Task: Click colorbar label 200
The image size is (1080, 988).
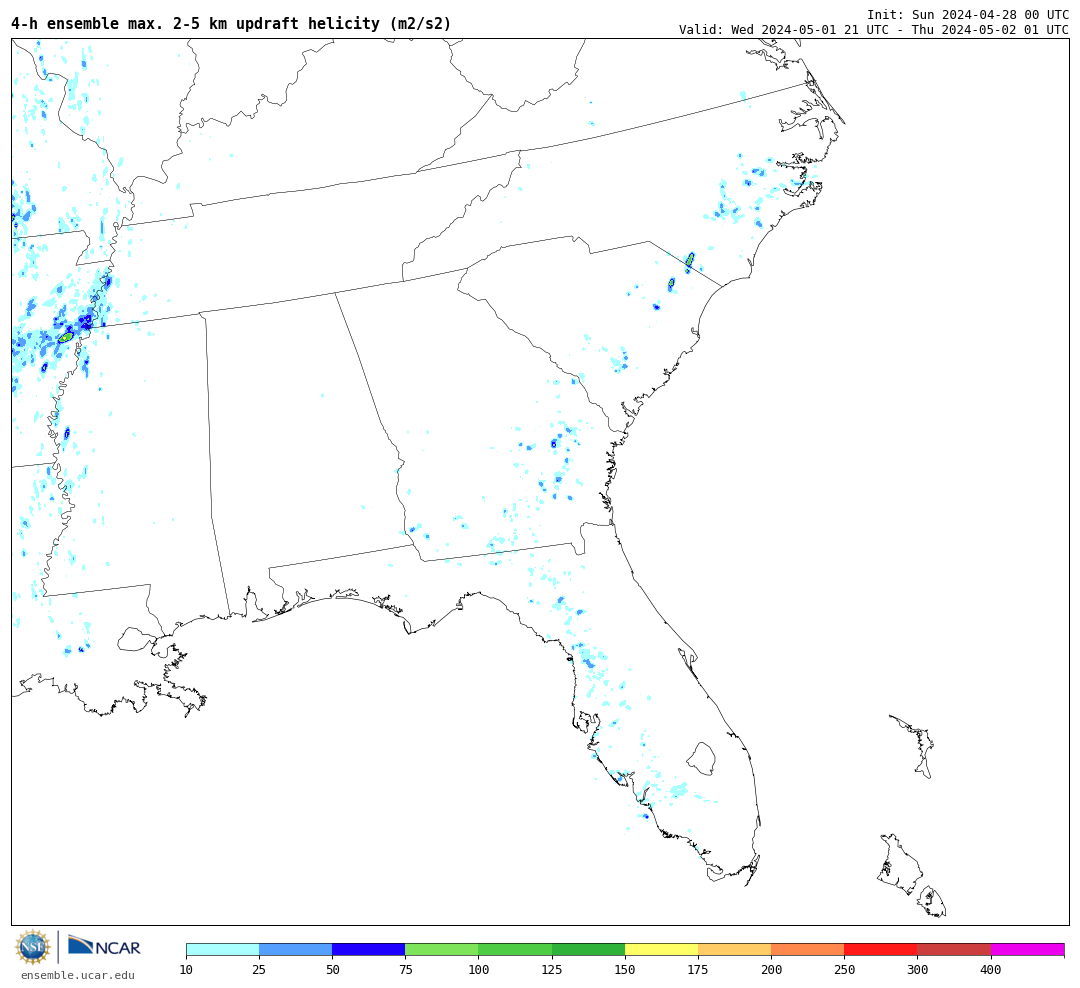Action: pos(771,969)
